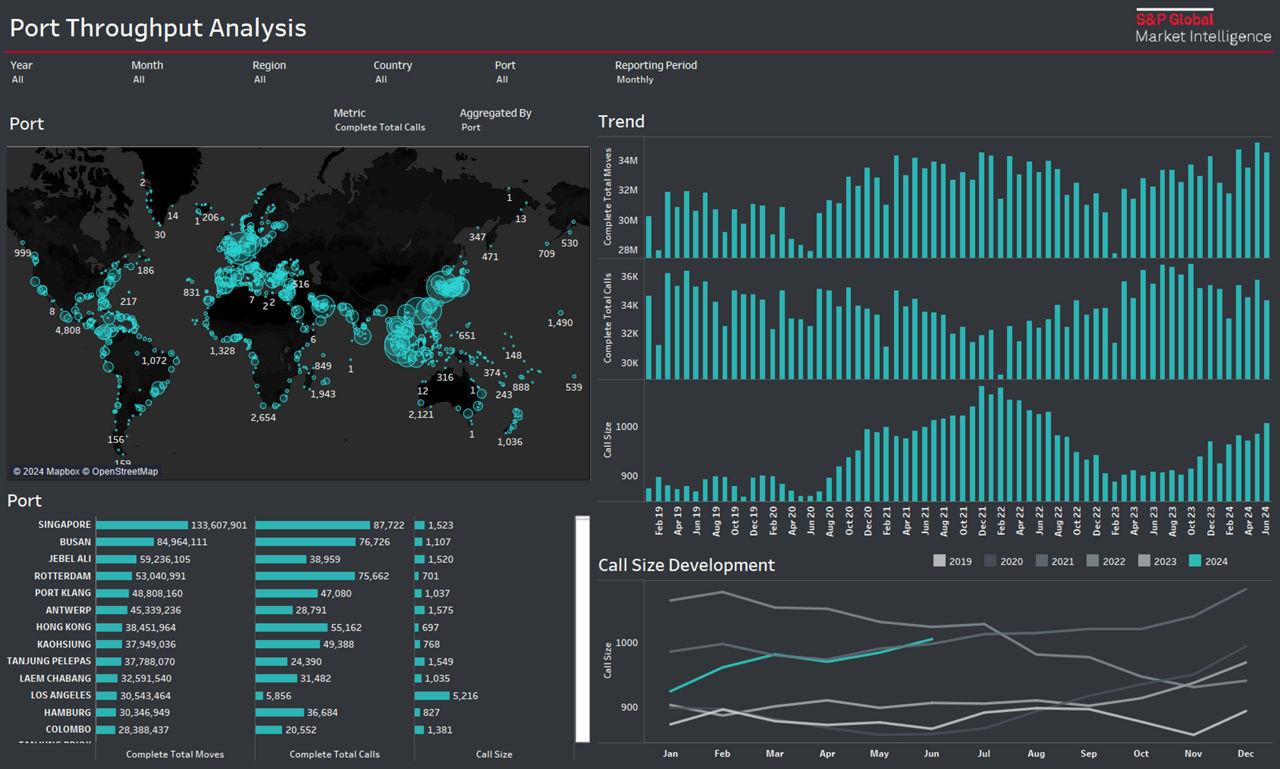
Task: Open the Port filter dropdown set to All
Action: pos(502,80)
